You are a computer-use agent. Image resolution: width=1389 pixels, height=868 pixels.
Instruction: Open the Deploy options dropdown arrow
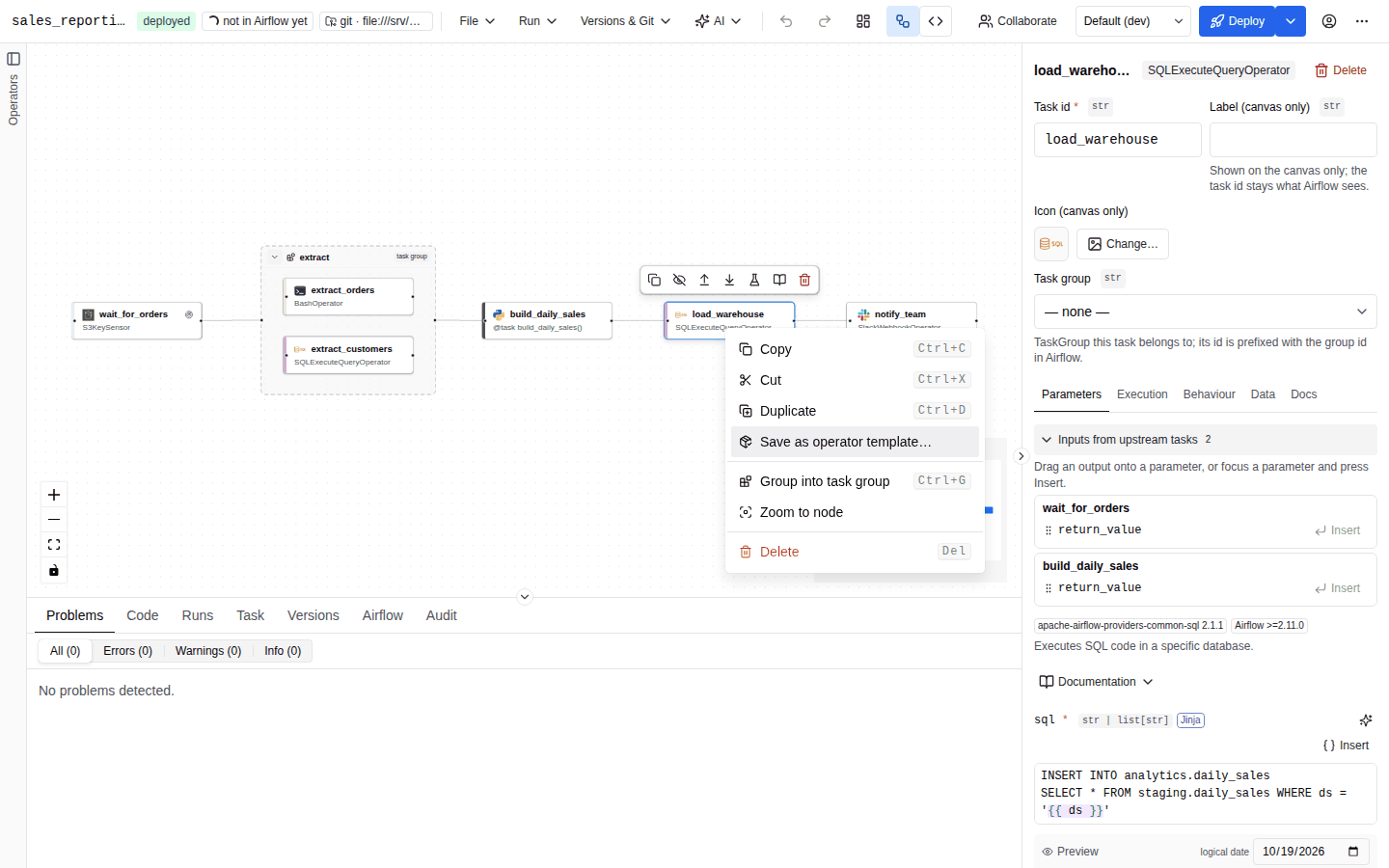point(1291,21)
